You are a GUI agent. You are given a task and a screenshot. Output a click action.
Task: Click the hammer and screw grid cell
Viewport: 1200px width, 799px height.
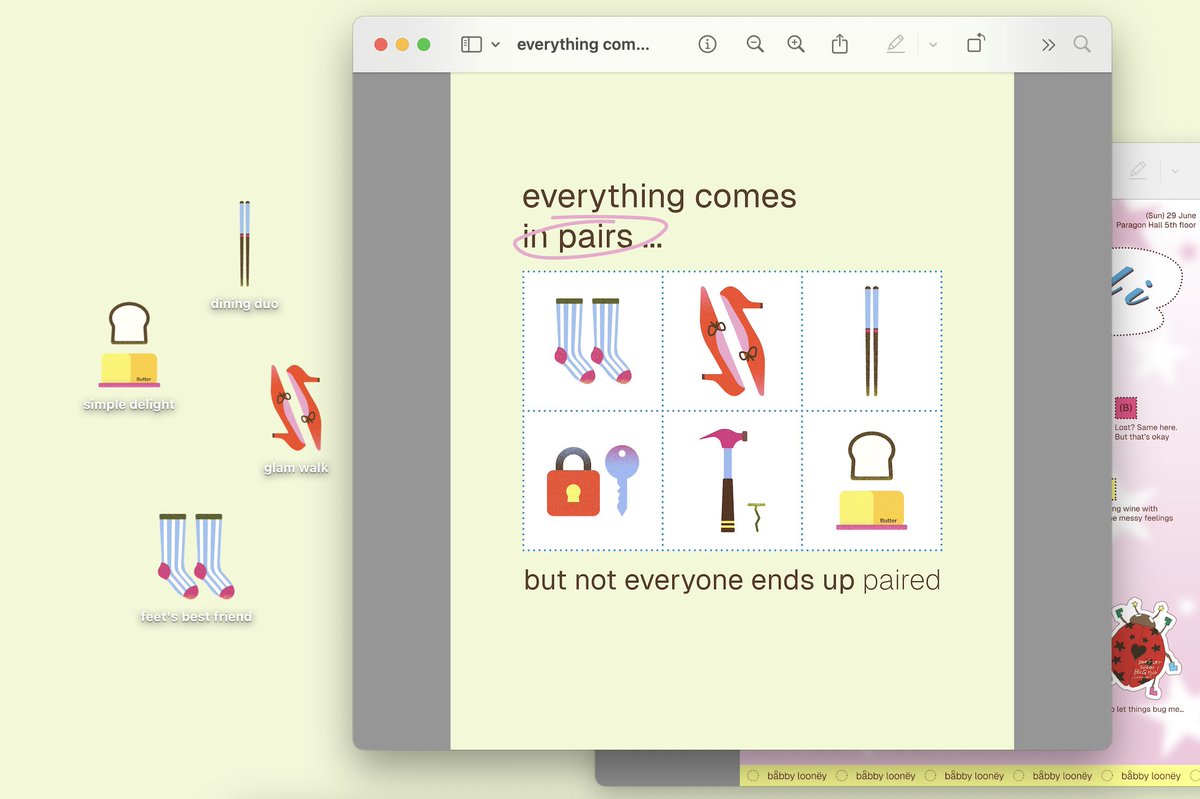[x=732, y=481]
